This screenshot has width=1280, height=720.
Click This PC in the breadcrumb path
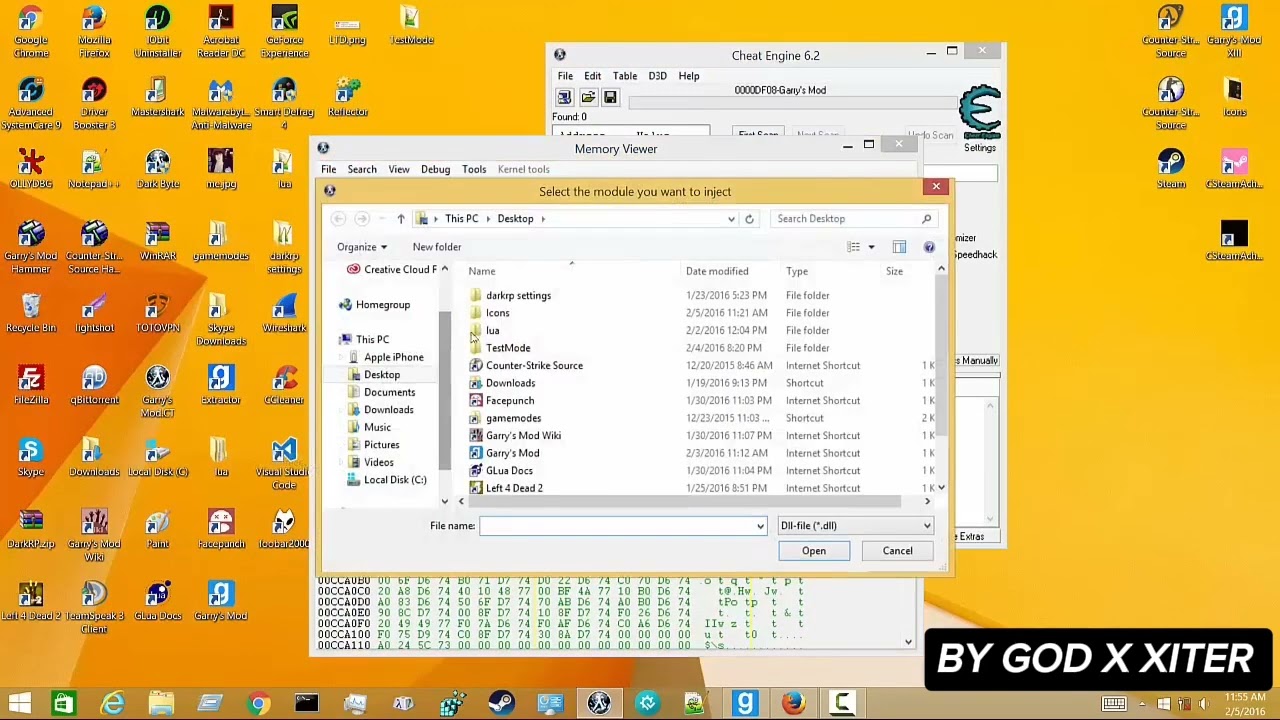click(x=461, y=219)
